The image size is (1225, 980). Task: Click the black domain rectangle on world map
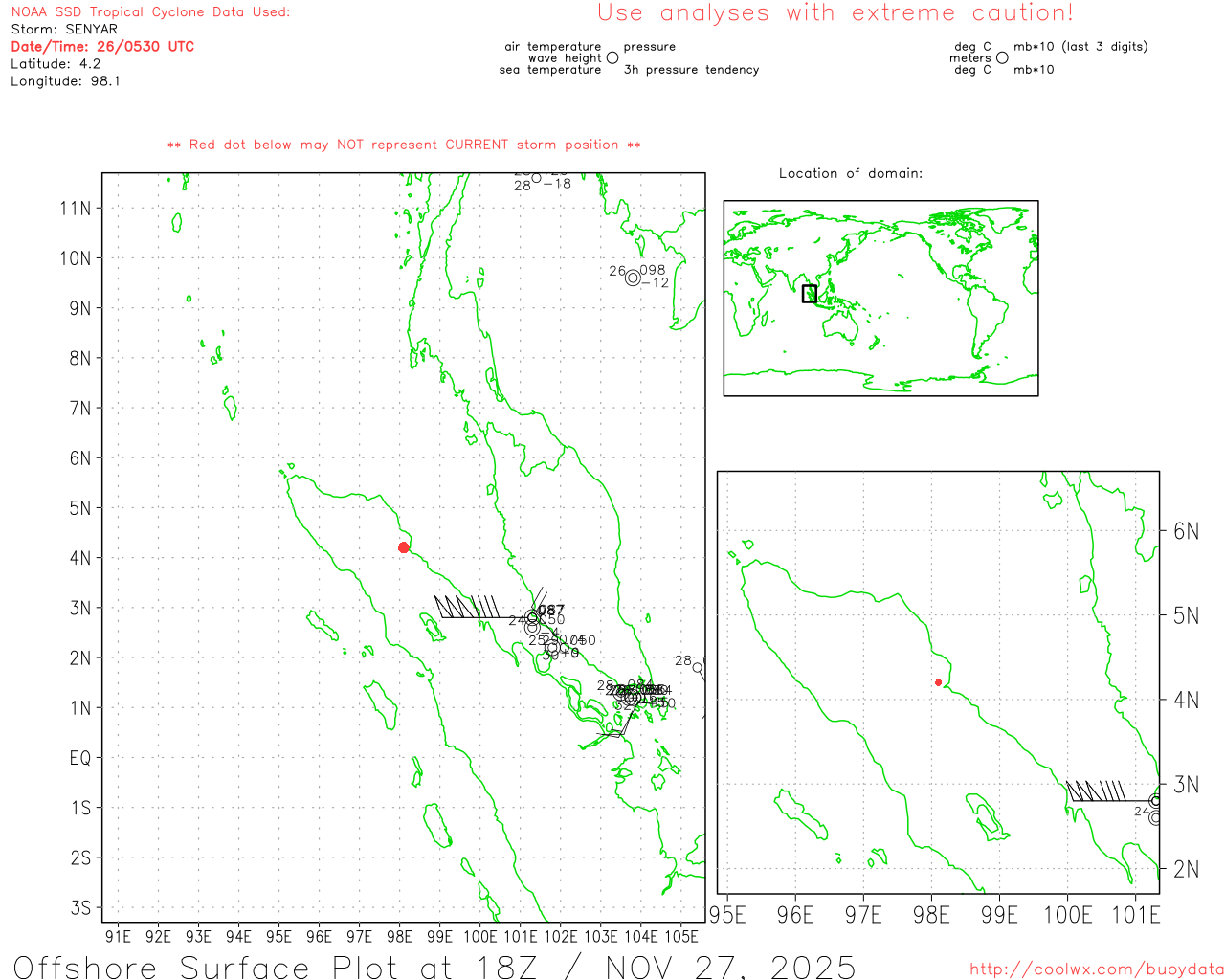tap(810, 294)
